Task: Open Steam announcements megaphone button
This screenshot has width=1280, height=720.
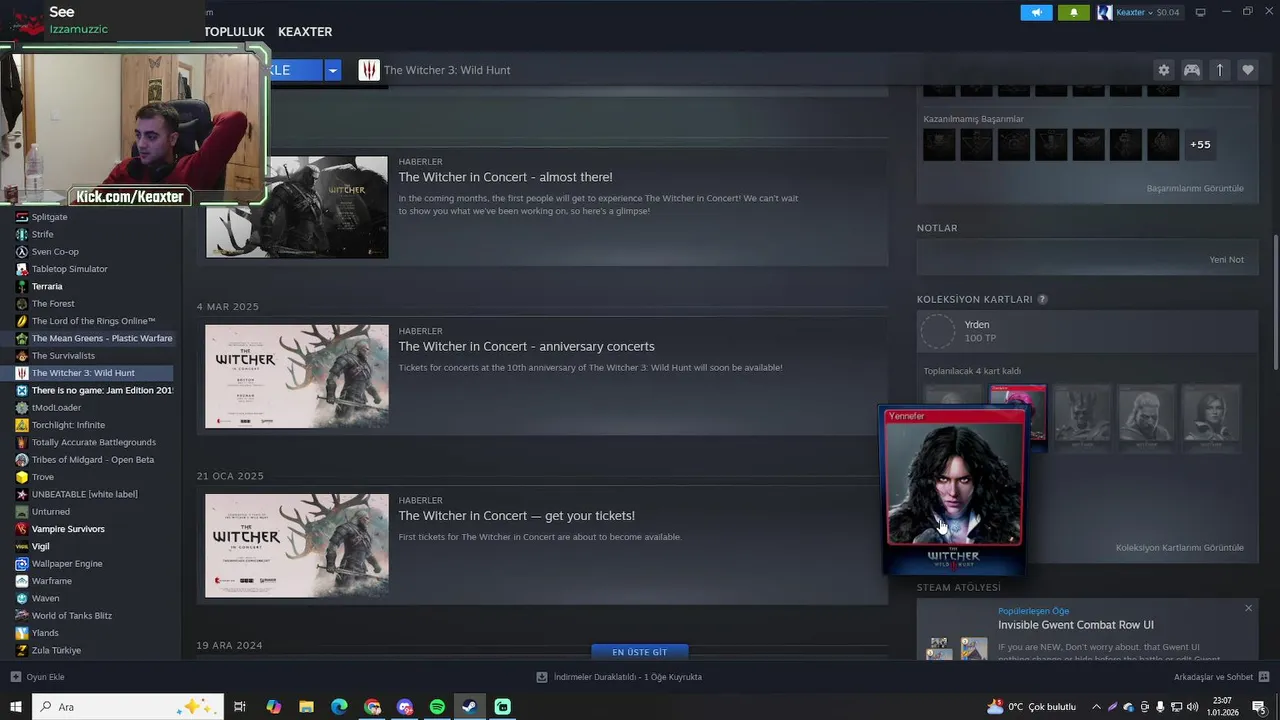Action: click(x=1036, y=12)
